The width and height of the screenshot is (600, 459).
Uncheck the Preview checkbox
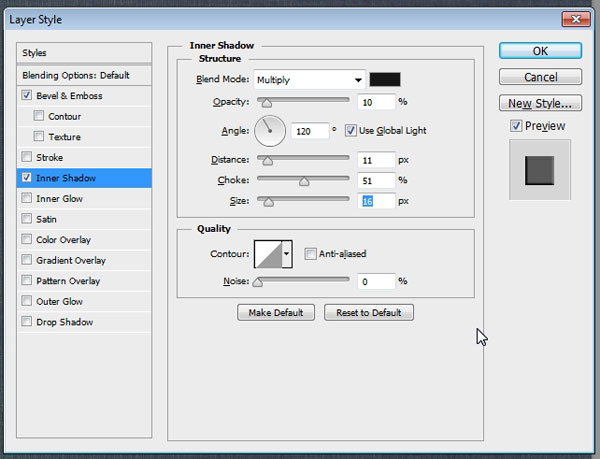515,126
